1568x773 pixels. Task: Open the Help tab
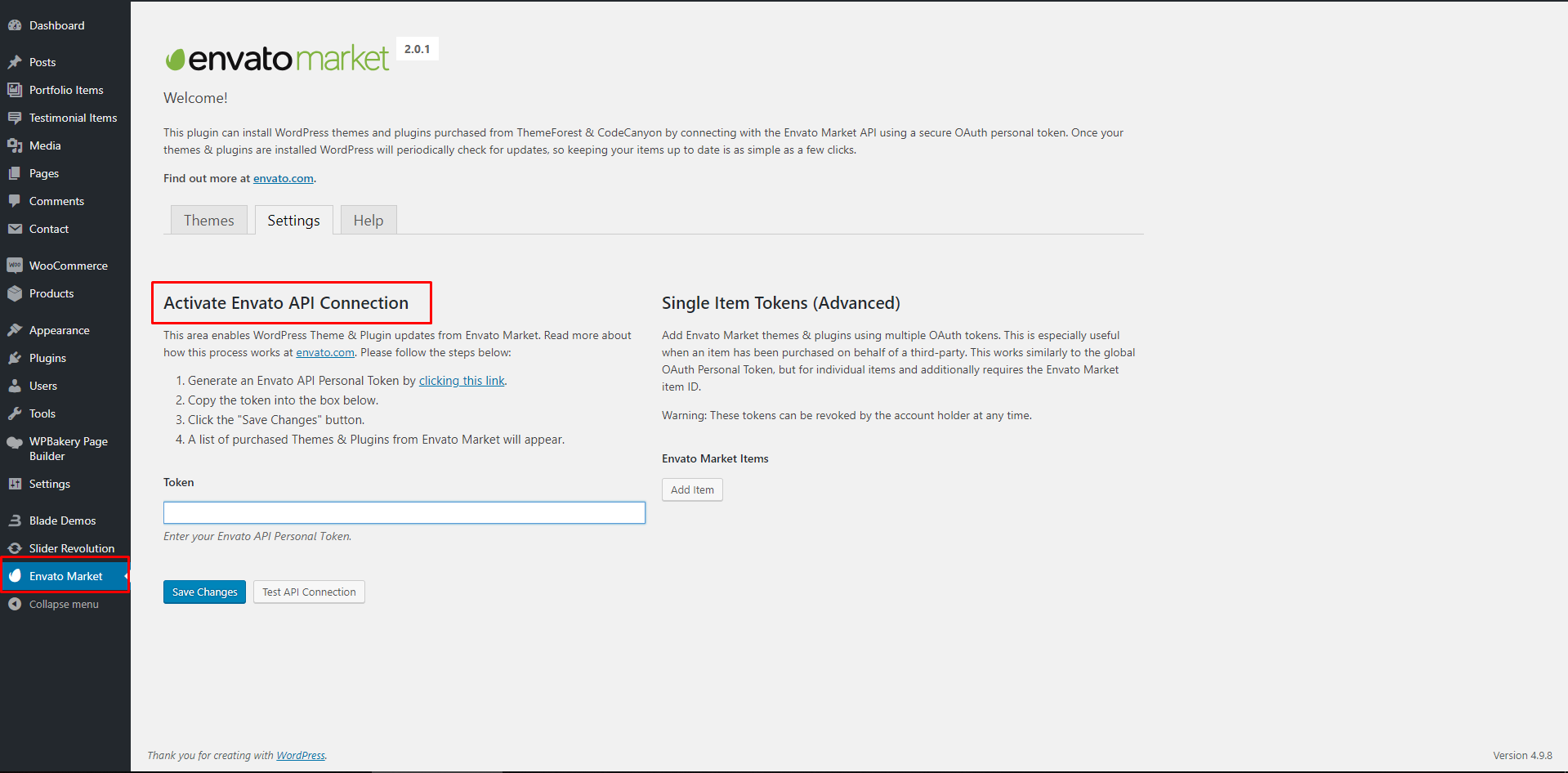click(368, 221)
